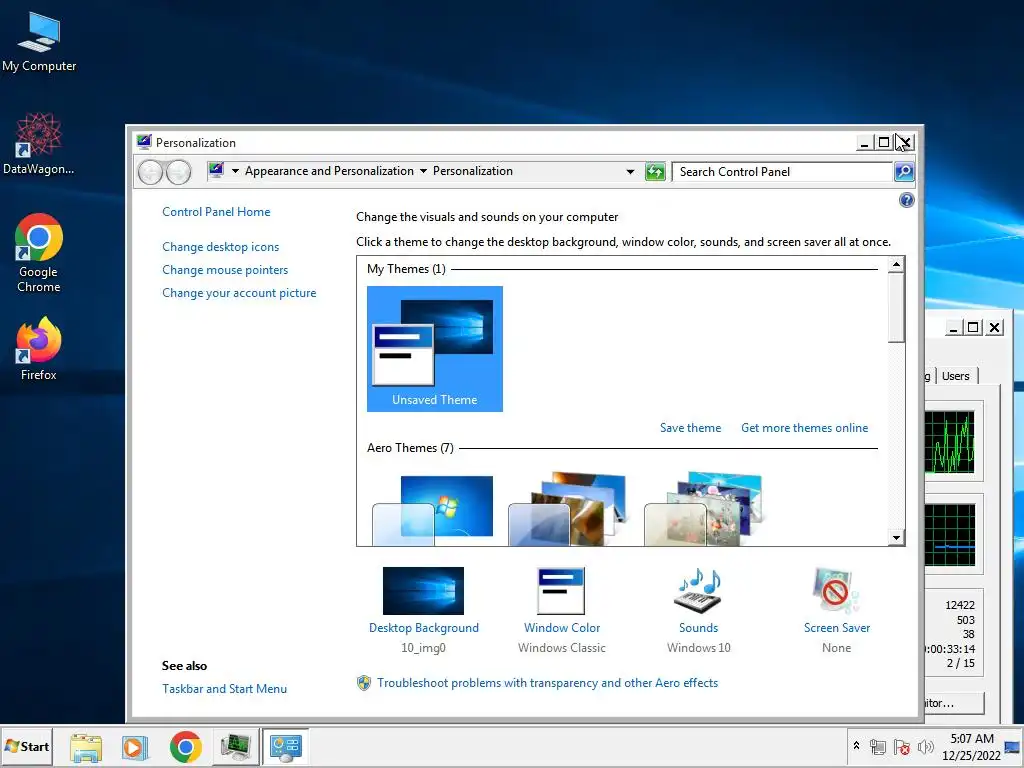
Task: Click the Personalization taskbar button
Action: coord(286,747)
